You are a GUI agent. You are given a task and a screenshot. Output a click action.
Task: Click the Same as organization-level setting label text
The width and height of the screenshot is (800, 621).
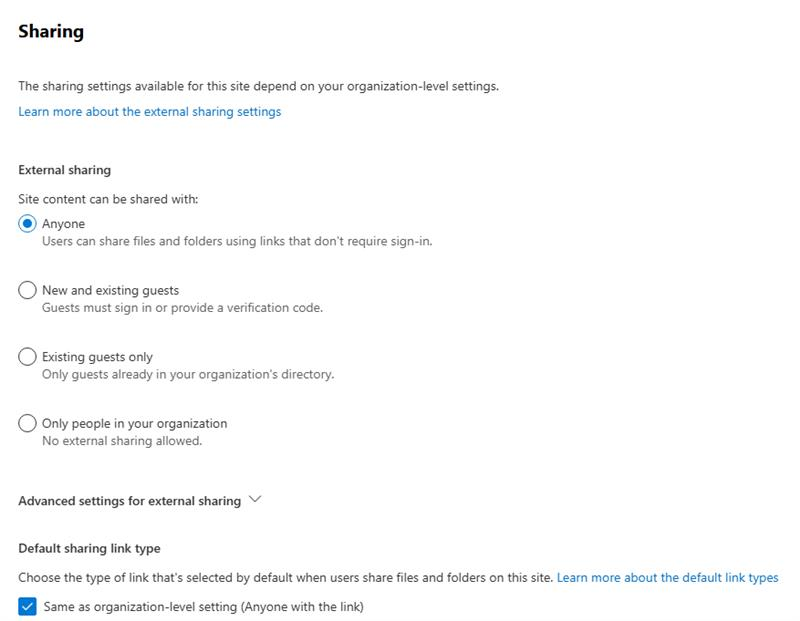pyautogui.click(x=204, y=607)
